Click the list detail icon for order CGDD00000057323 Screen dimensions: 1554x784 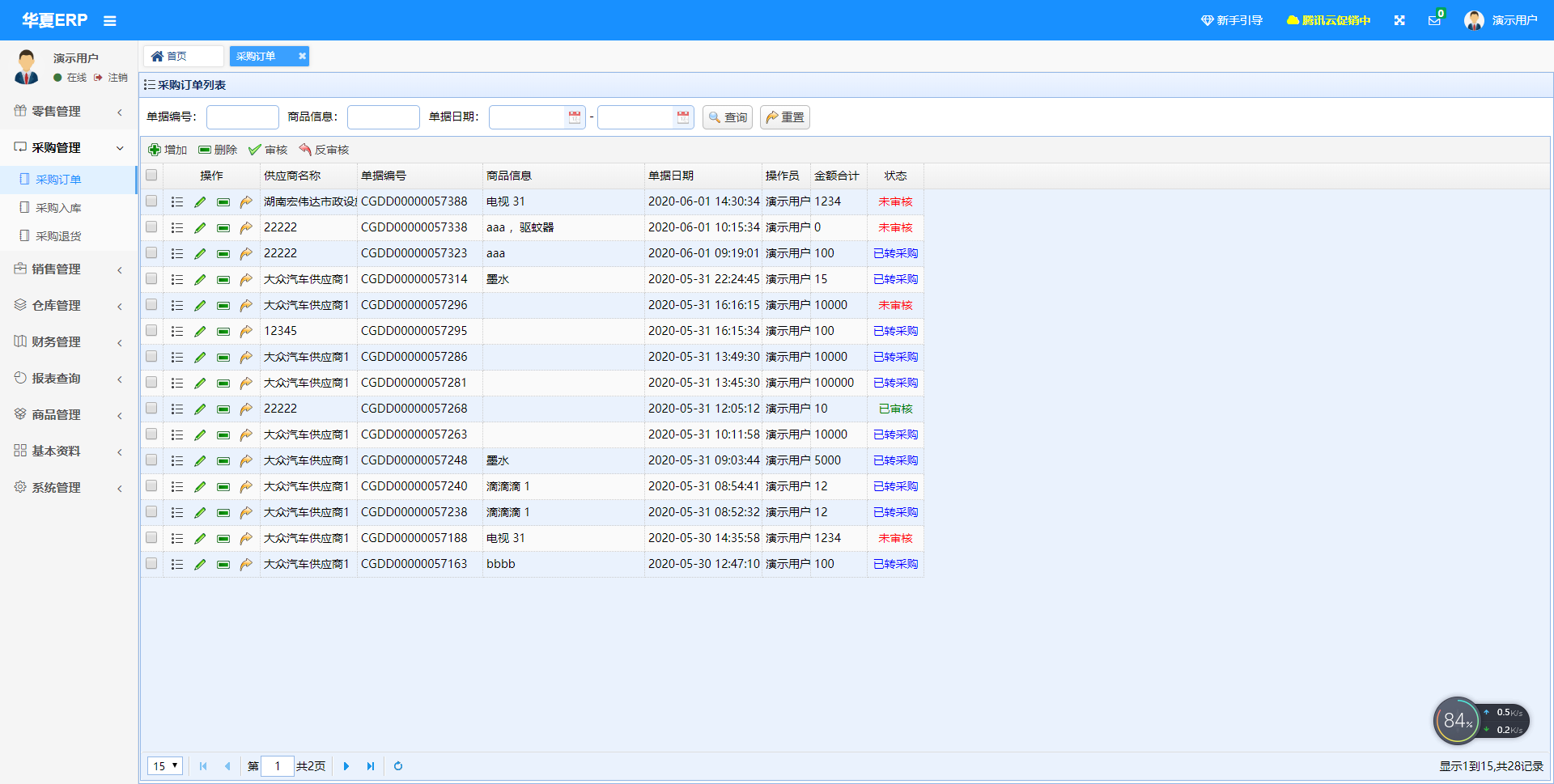pyautogui.click(x=177, y=254)
